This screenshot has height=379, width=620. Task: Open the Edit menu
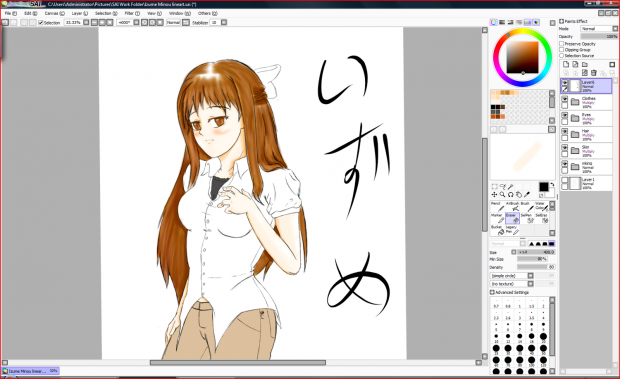click(x=30, y=13)
